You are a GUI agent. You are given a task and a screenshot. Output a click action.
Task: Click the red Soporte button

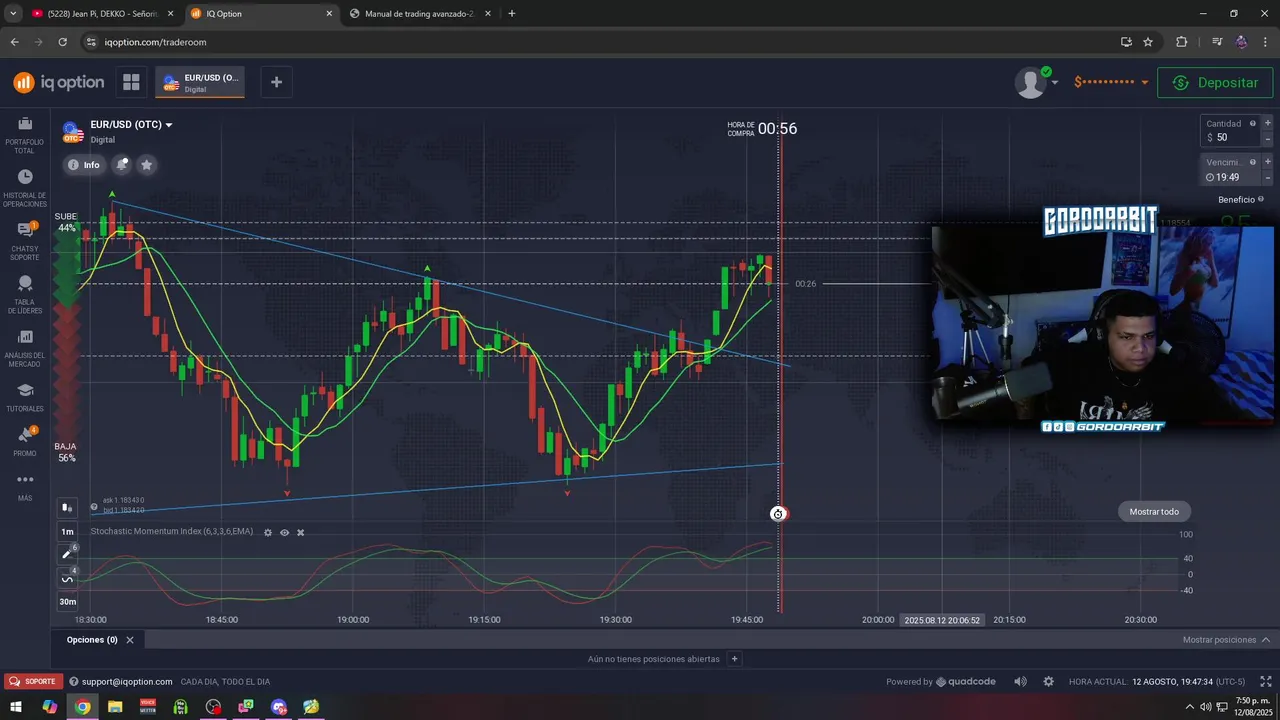pyautogui.click(x=33, y=681)
